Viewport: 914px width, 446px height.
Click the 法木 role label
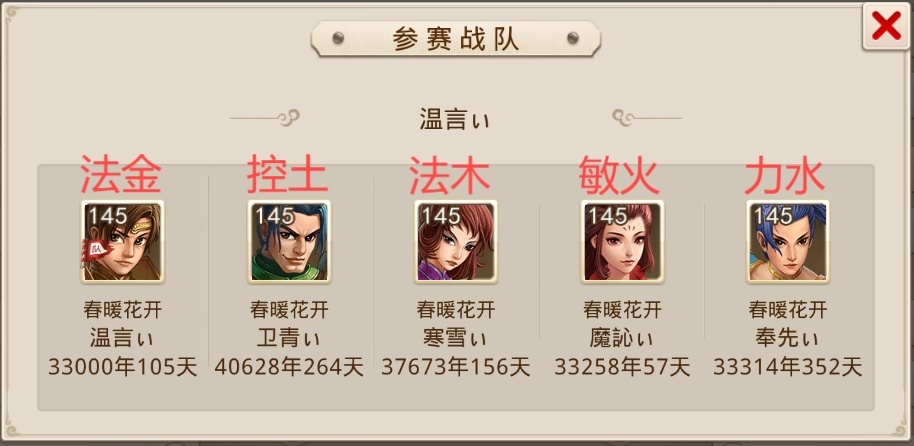coord(449,174)
